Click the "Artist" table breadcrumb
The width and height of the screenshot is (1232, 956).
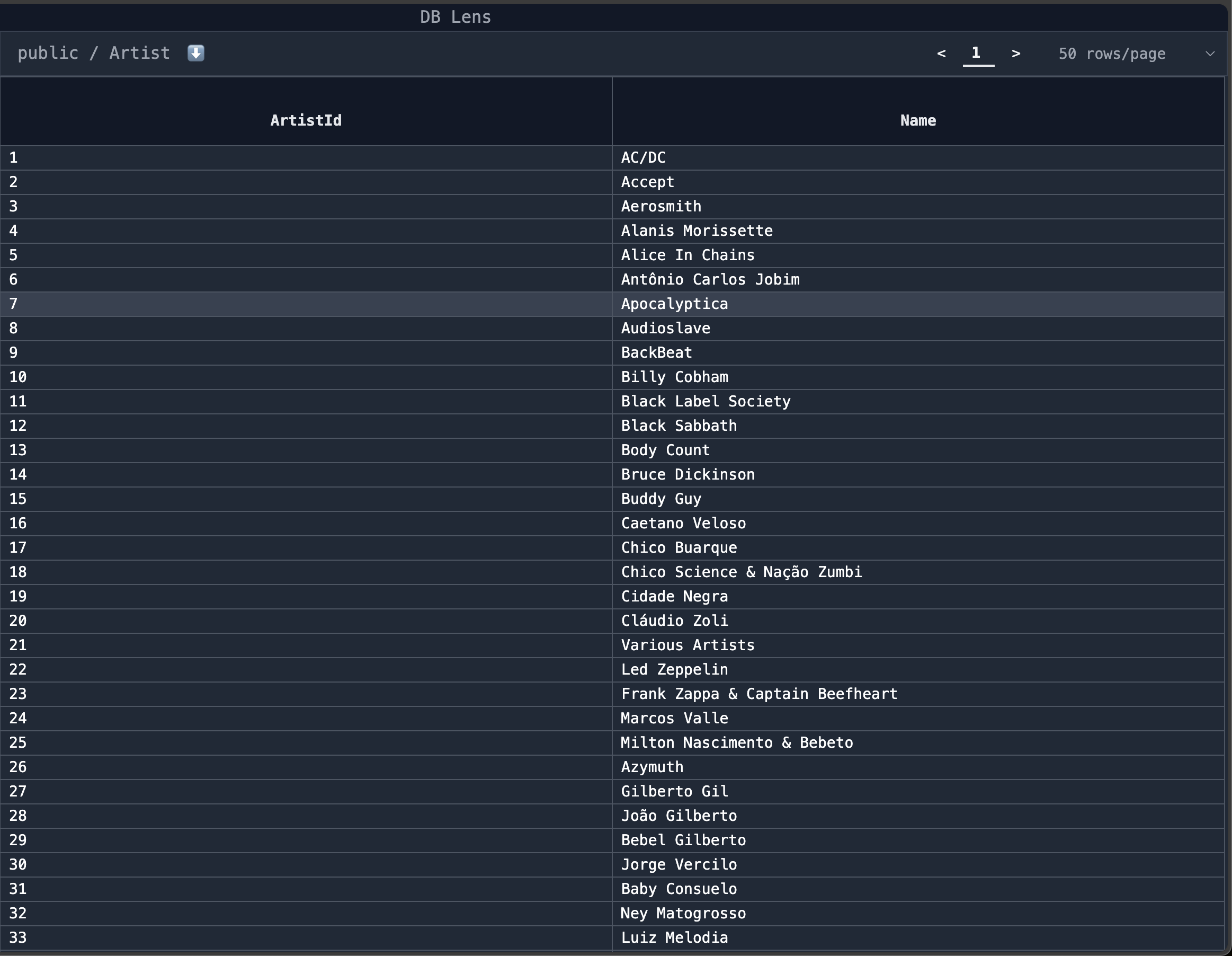pyautogui.click(x=139, y=52)
